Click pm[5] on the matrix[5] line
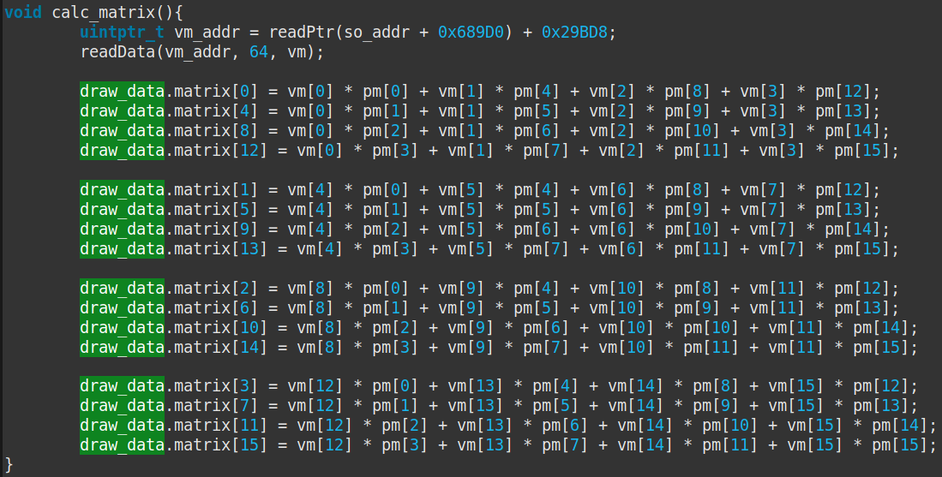The image size is (942, 477). 537,209
